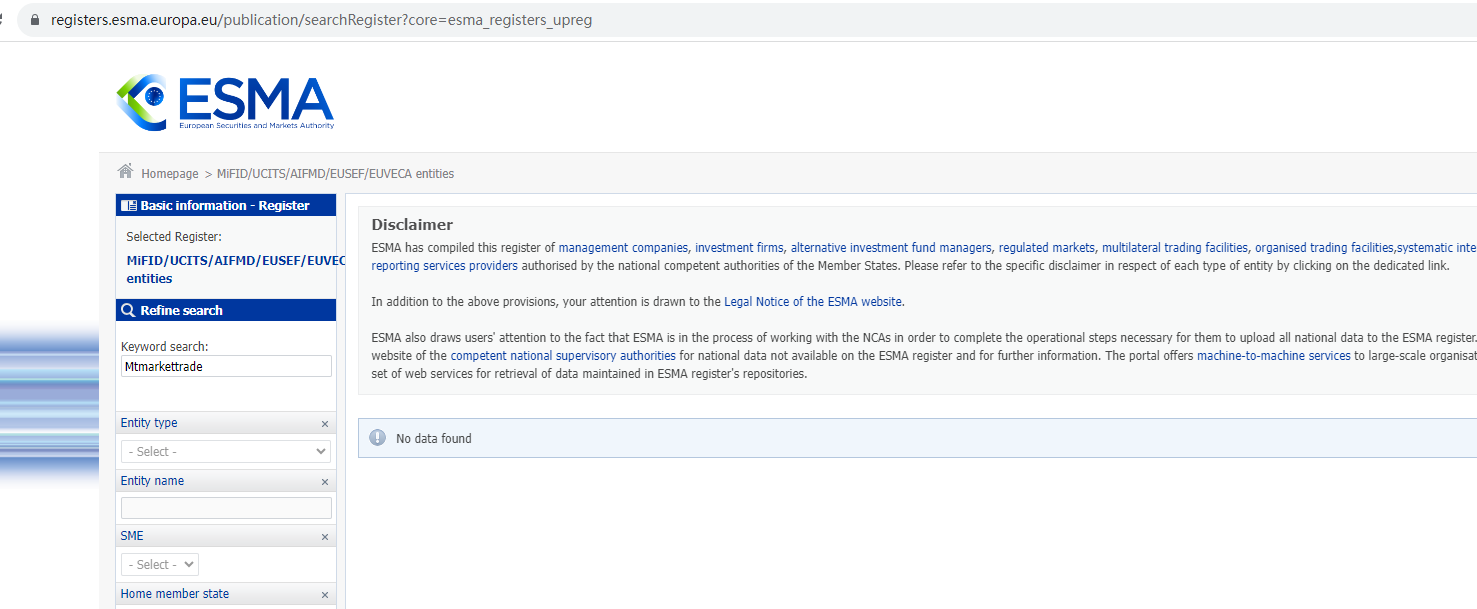Open the SME select dropdown
The width and height of the screenshot is (1477, 609).
[x=160, y=564]
